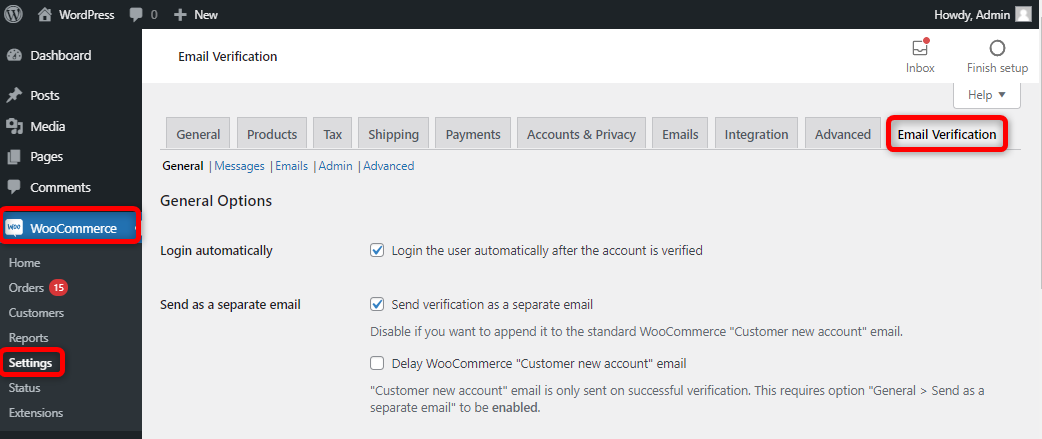Open the General settings tab
This screenshot has height=439, width=1042.
(x=198, y=134)
